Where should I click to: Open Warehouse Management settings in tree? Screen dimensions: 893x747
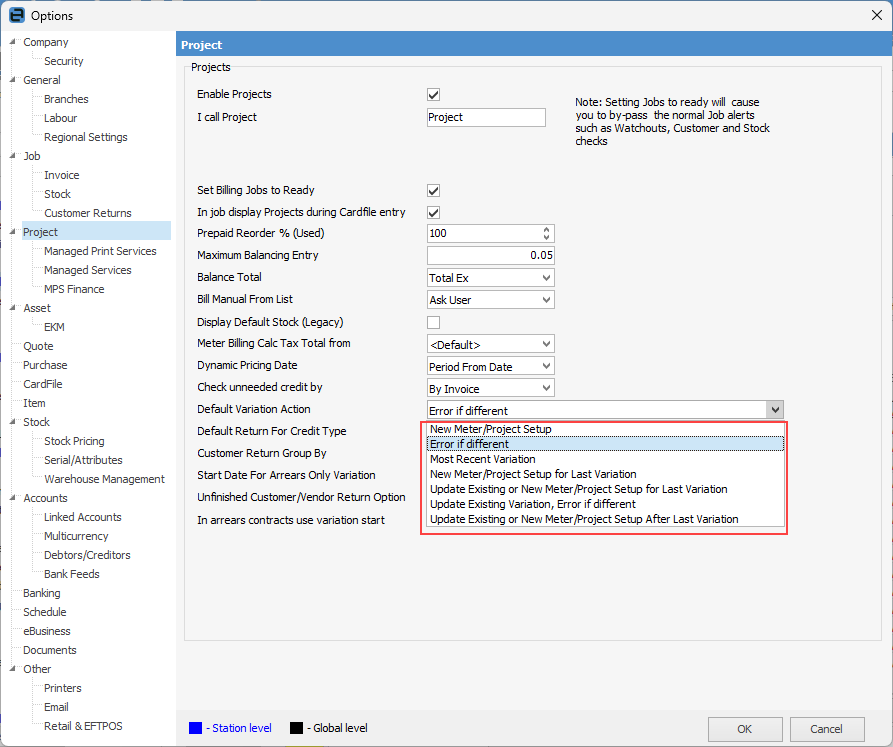pyautogui.click(x=104, y=479)
